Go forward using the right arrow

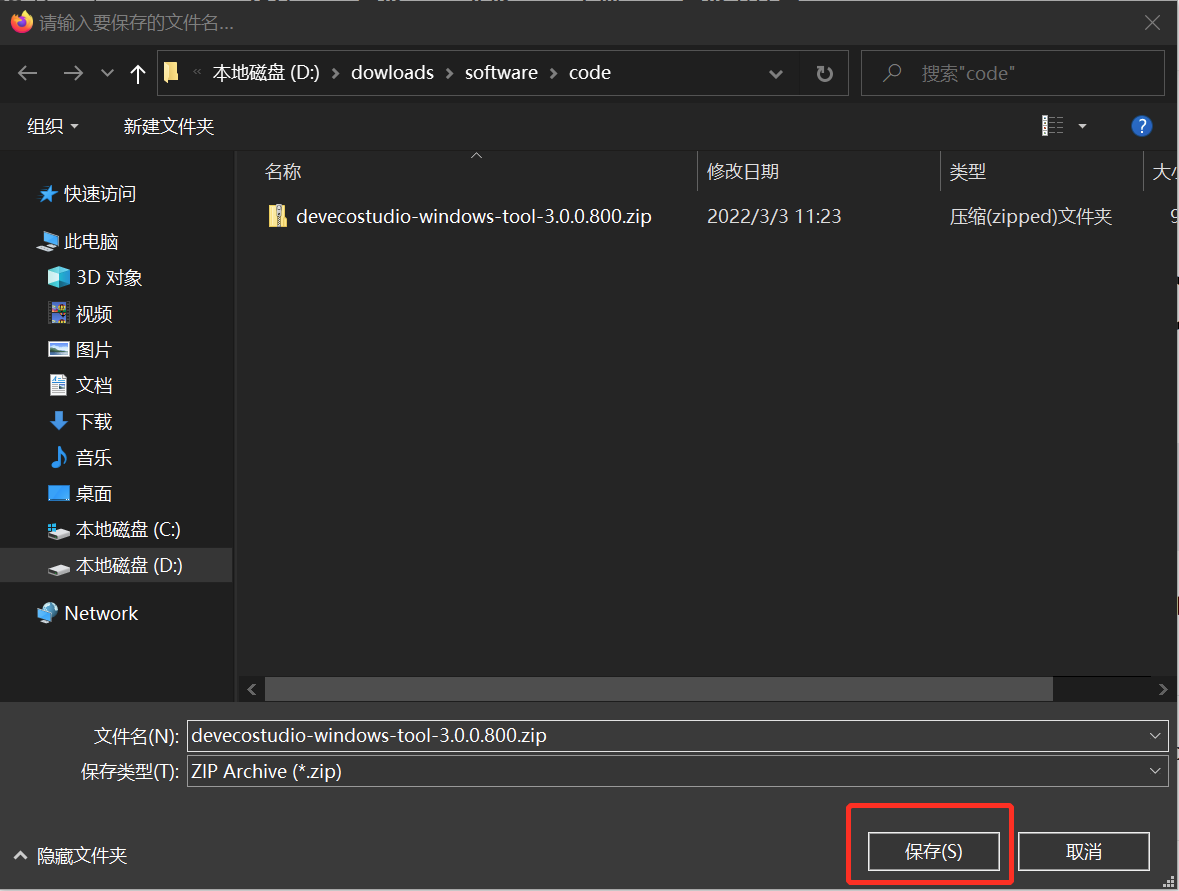(73, 73)
